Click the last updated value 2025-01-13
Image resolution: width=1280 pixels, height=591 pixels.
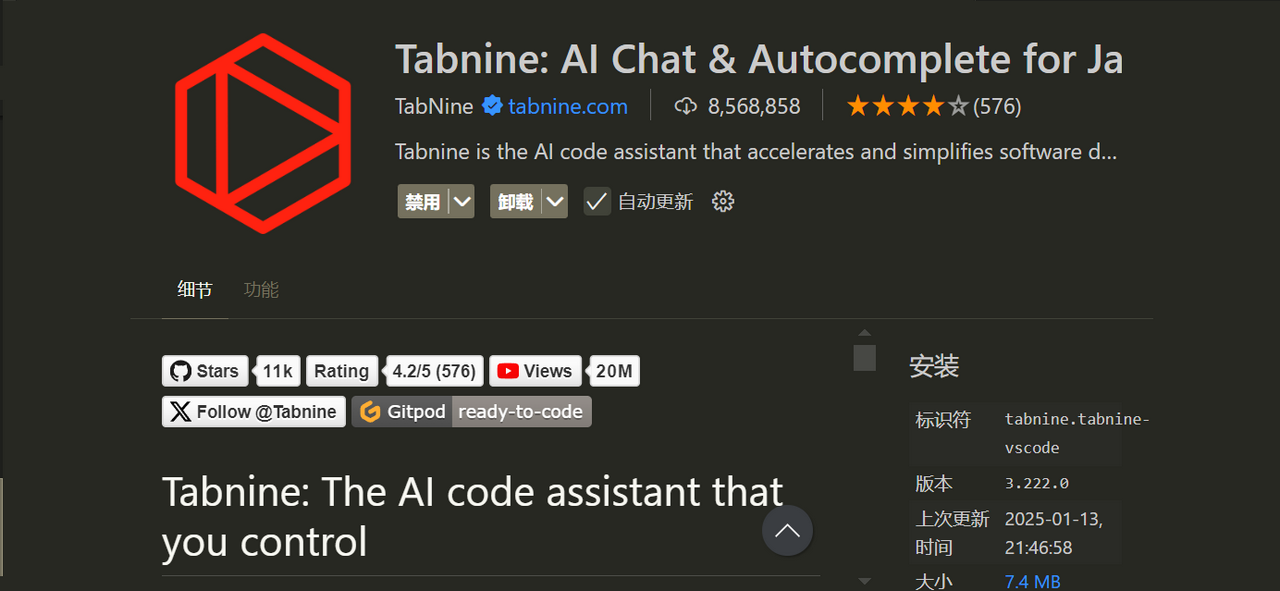pyautogui.click(x=1054, y=534)
